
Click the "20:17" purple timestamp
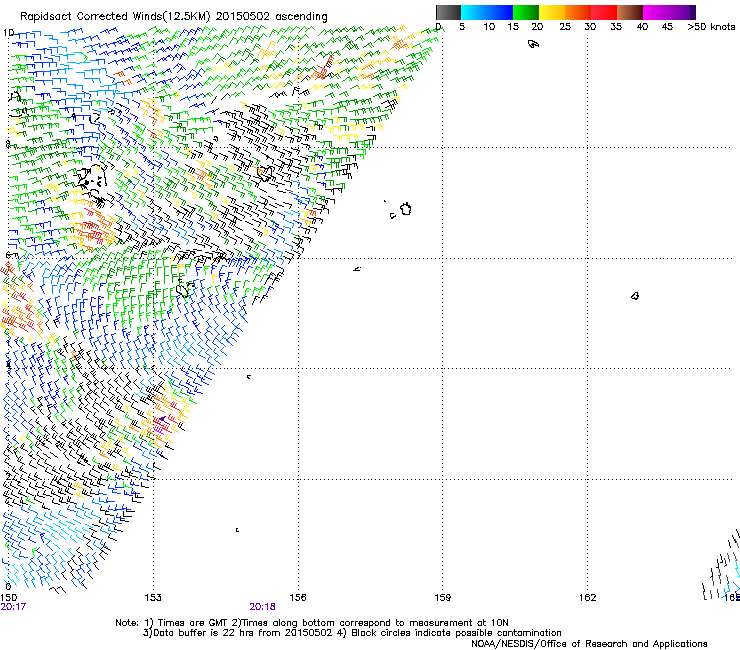pyautogui.click(x=13, y=607)
